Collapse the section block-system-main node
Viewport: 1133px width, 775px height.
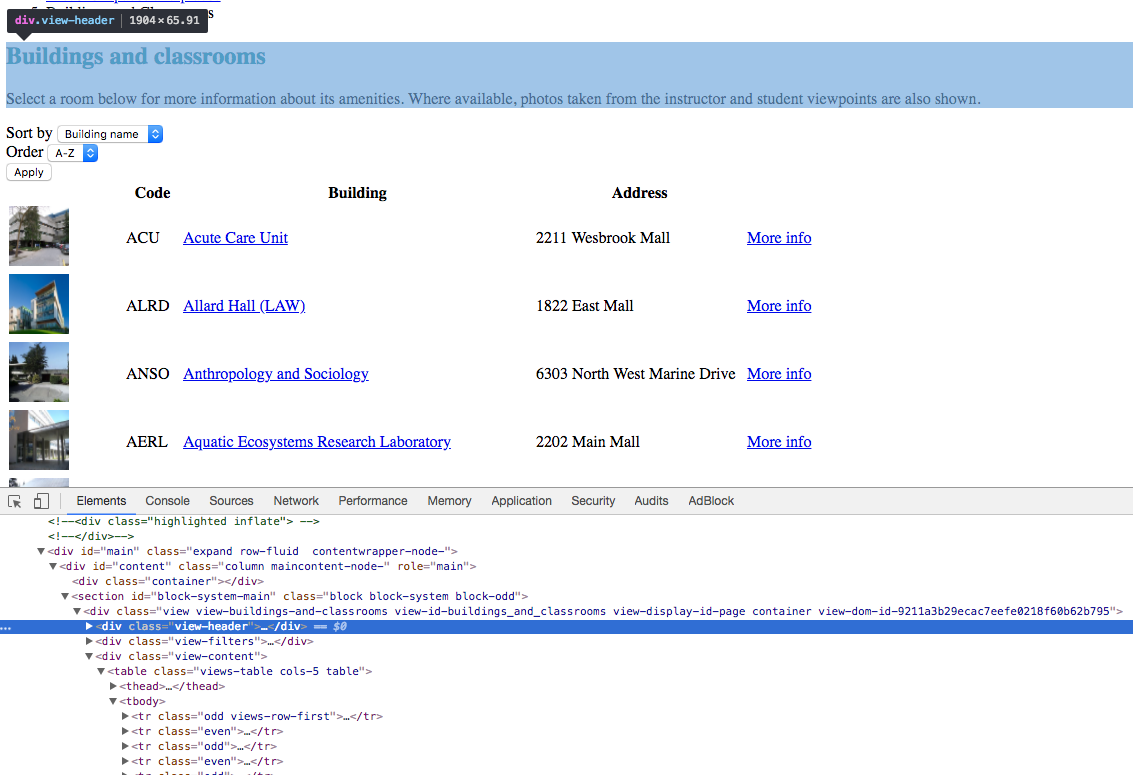point(64,596)
